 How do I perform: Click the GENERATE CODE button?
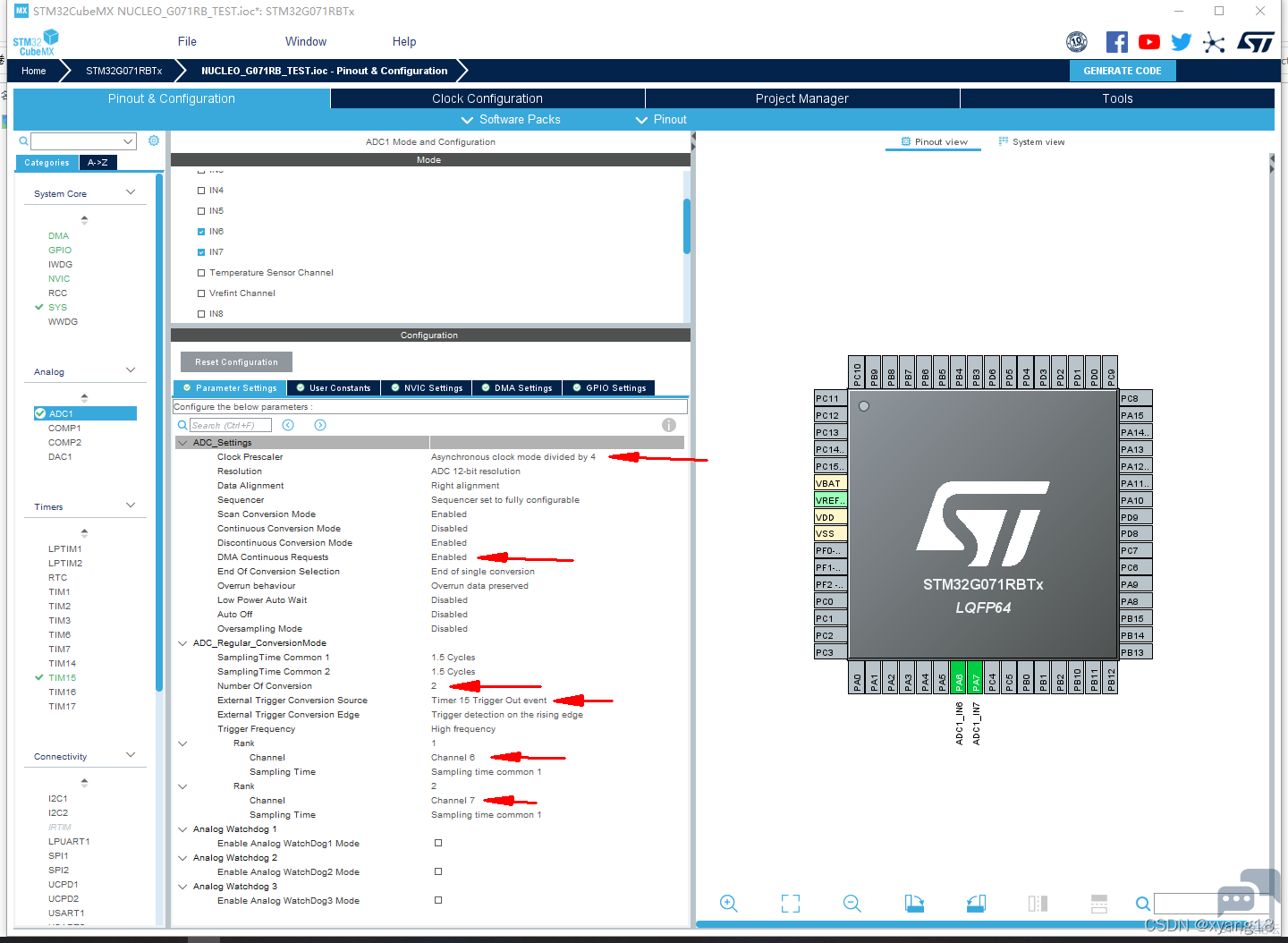click(1123, 71)
